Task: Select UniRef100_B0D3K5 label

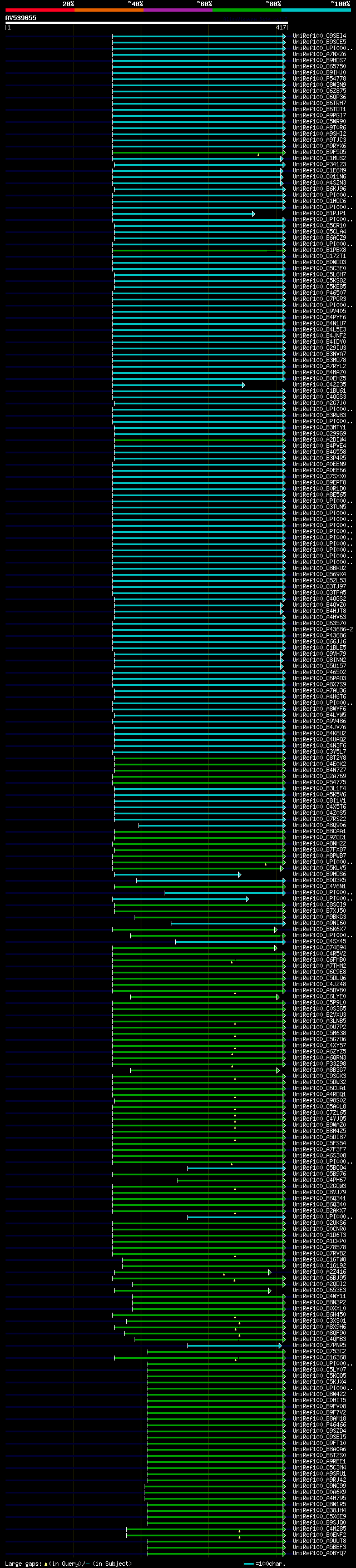Action: tap(319, 880)
